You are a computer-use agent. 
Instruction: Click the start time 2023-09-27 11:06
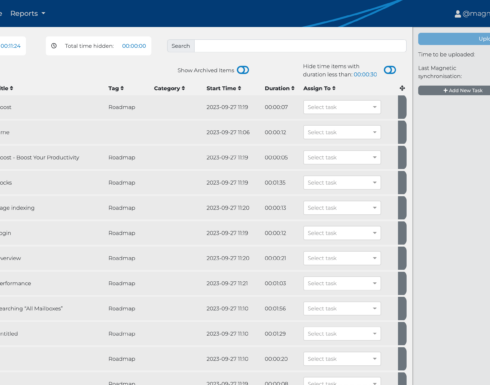coord(228,132)
